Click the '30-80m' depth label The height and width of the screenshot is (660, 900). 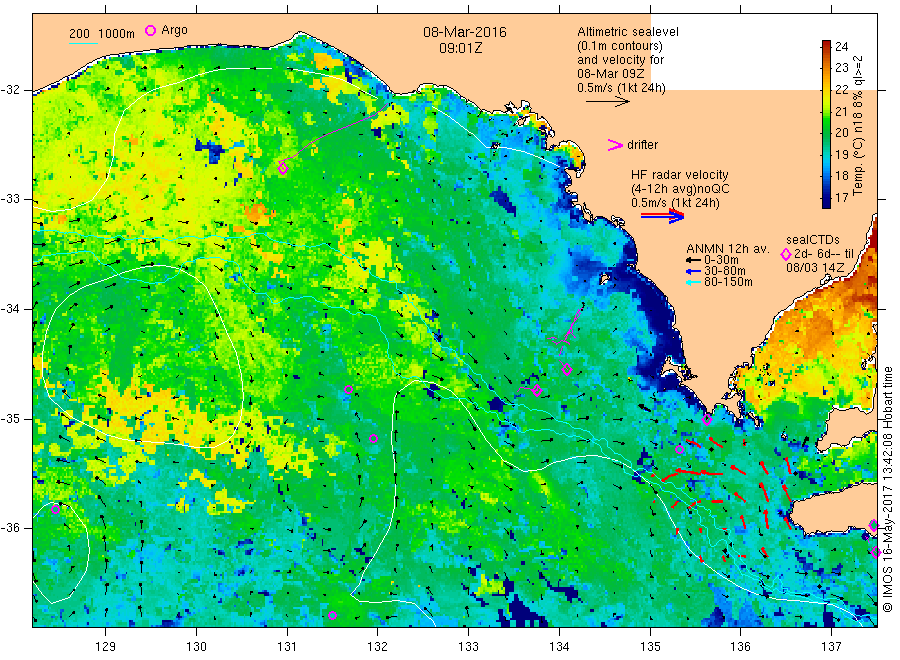(725, 271)
